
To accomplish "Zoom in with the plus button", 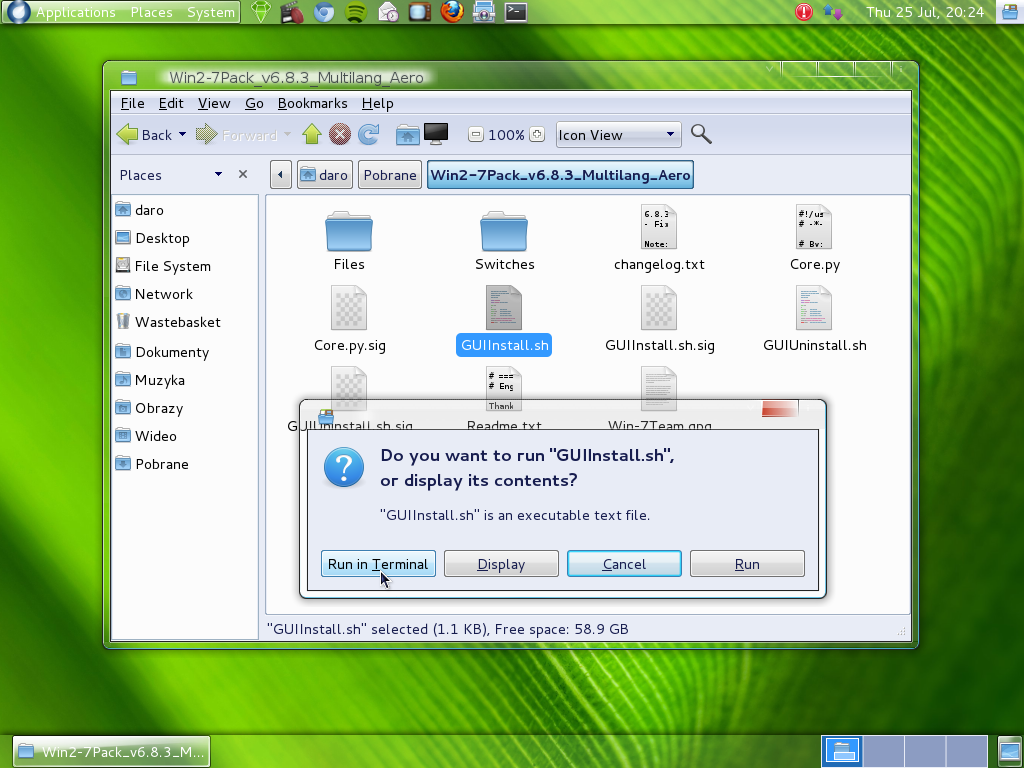I will point(537,135).
